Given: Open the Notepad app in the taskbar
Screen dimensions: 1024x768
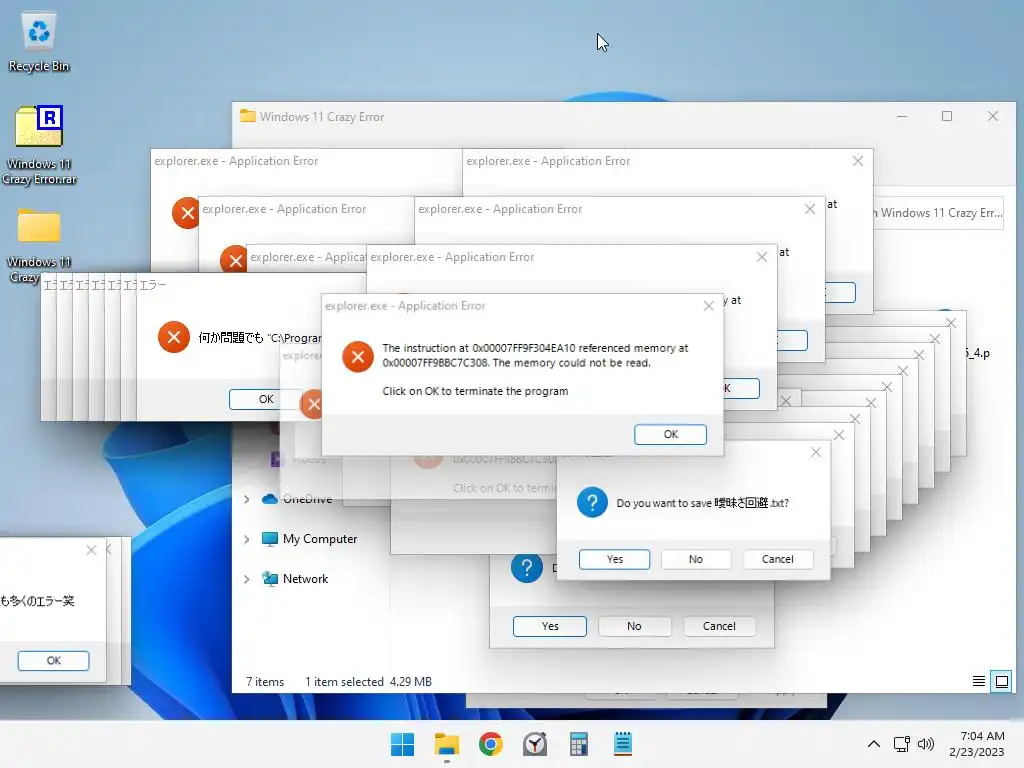Looking at the screenshot, I should pos(623,744).
